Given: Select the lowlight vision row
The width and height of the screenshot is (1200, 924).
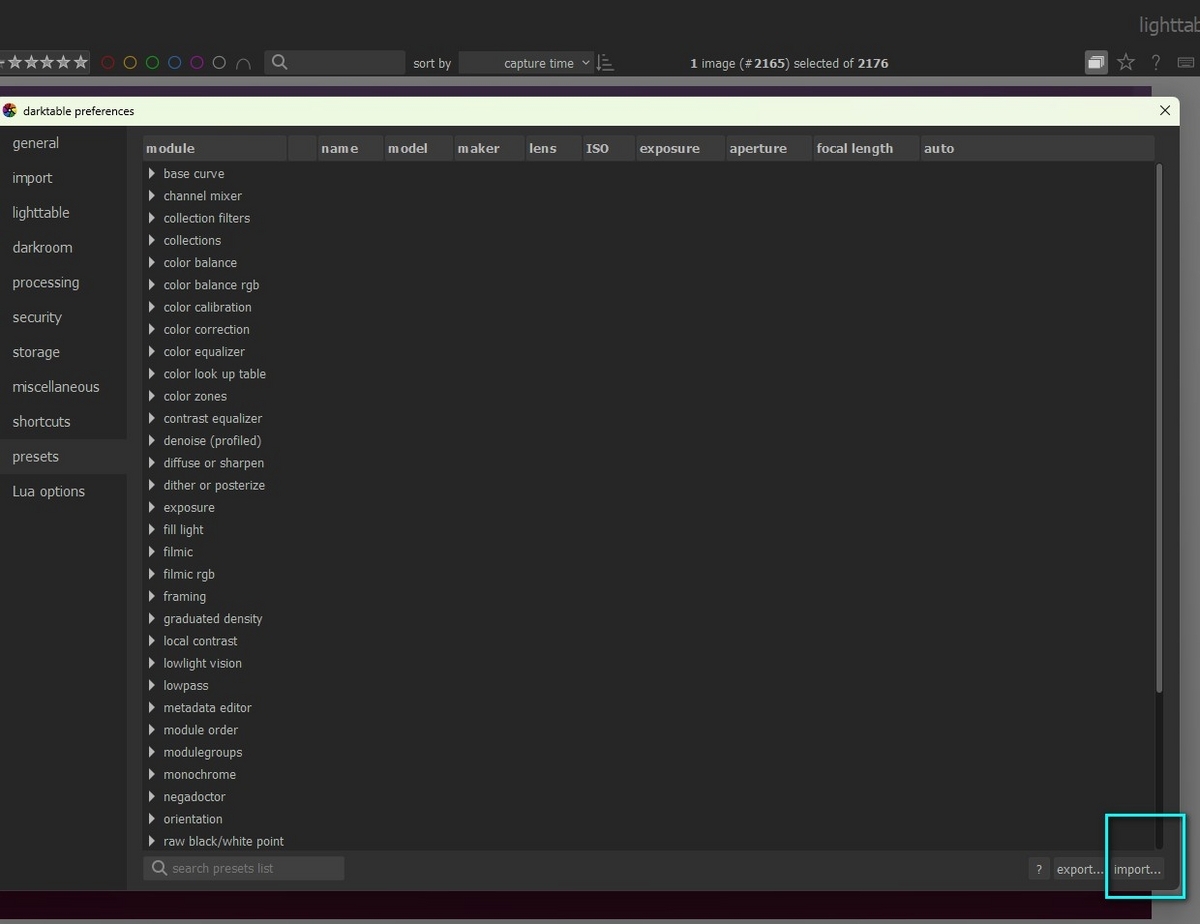Looking at the screenshot, I should click(x=648, y=663).
